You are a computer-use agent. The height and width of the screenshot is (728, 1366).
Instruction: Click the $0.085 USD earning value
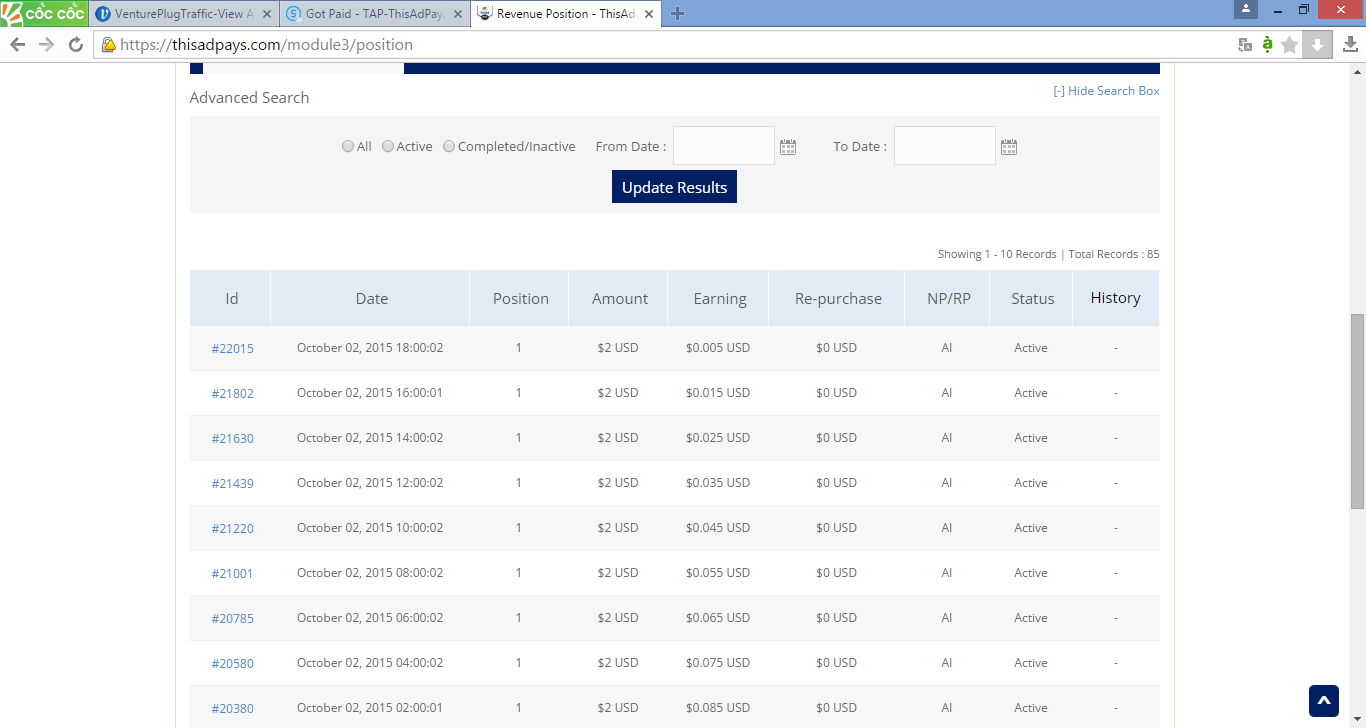[x=718, y=708]
